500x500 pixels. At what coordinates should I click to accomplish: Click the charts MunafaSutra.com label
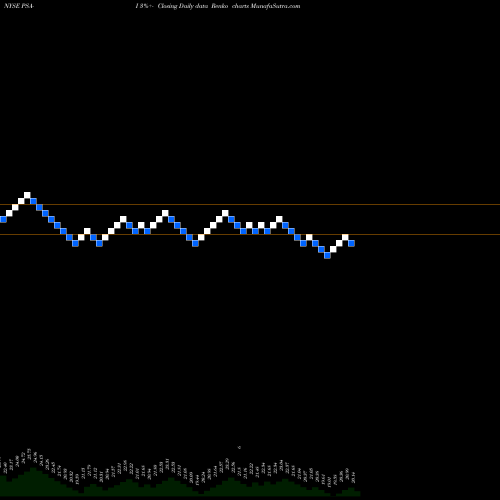coord(266,6)
